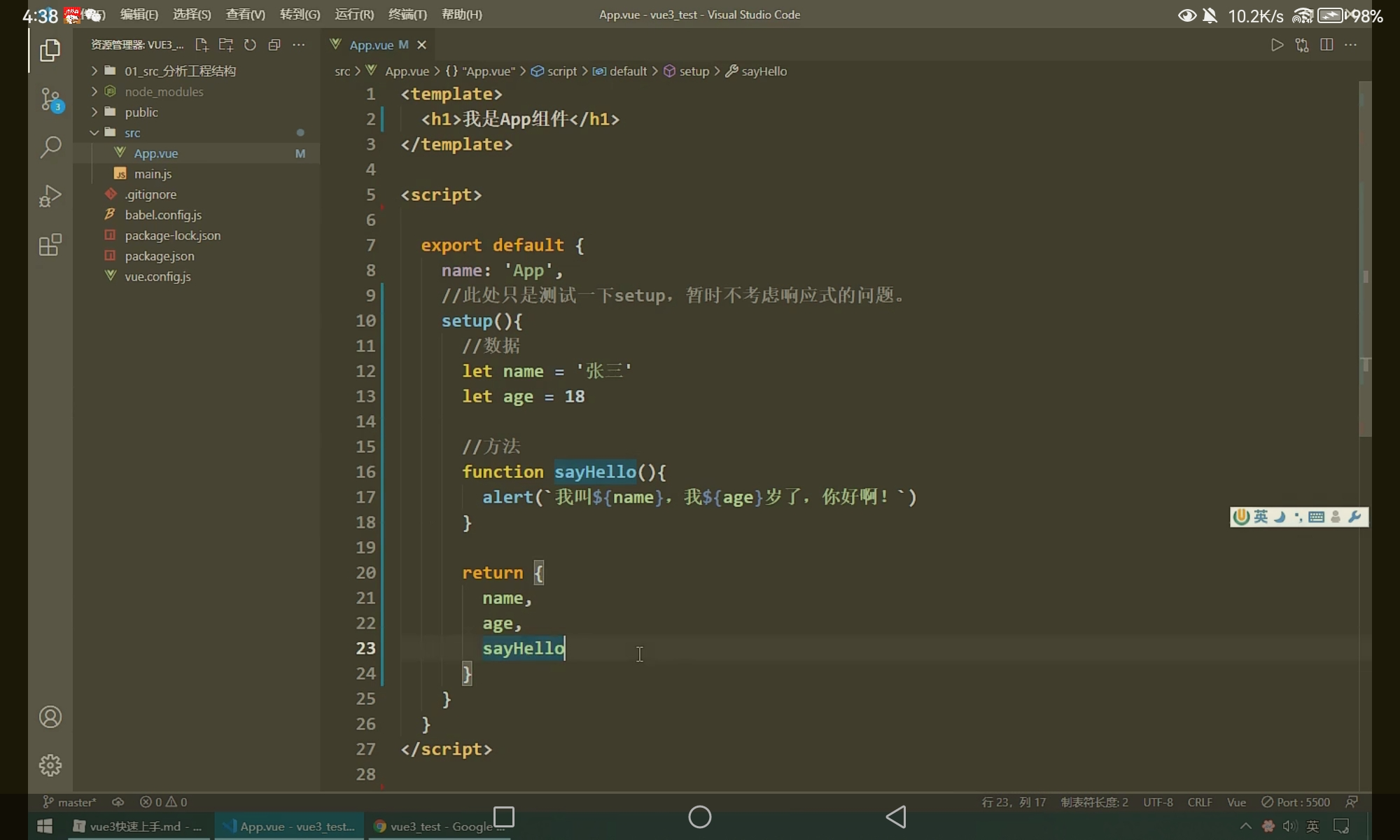Click the New File icon in explorer
This screenshot has height=840, width=1400.
(x=202, y=45)
